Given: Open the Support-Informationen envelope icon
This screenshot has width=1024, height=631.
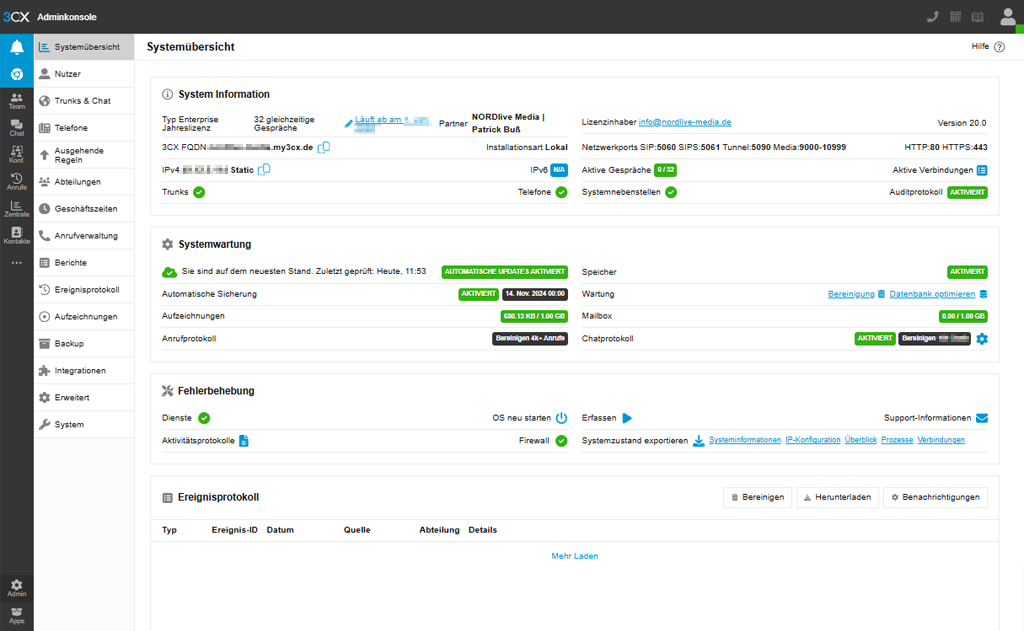Looking at the screenshot, I should [981, 418].
